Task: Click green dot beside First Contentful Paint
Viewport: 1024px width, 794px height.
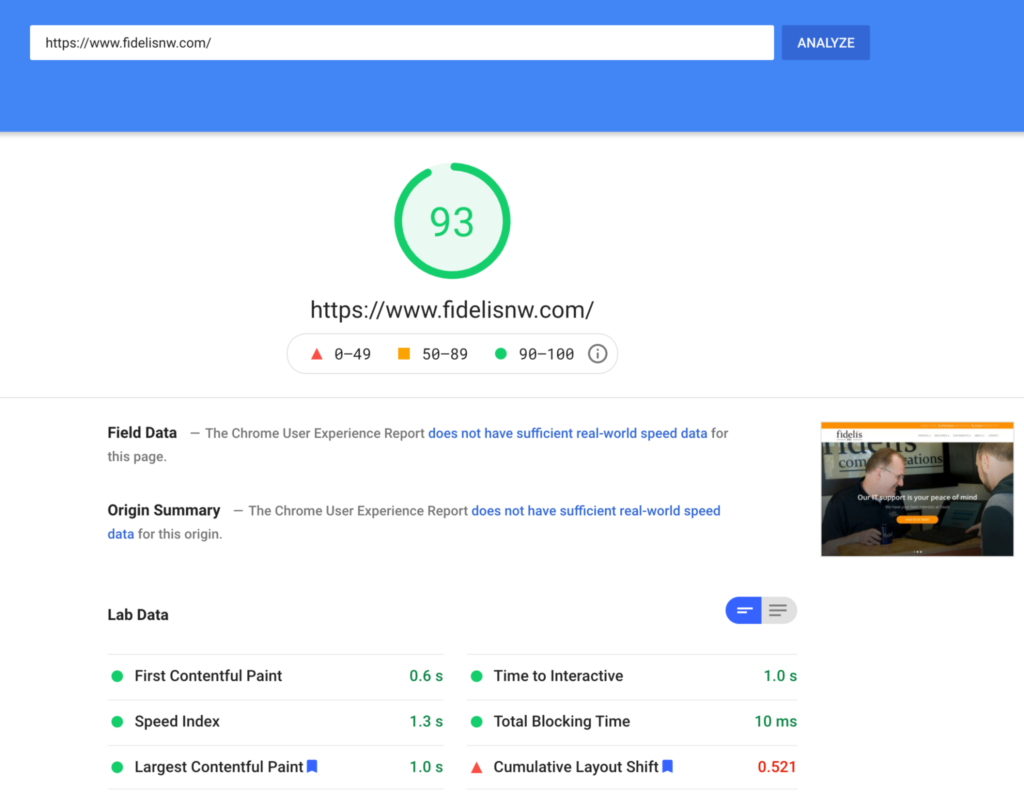Action: (x=118, y=676)
